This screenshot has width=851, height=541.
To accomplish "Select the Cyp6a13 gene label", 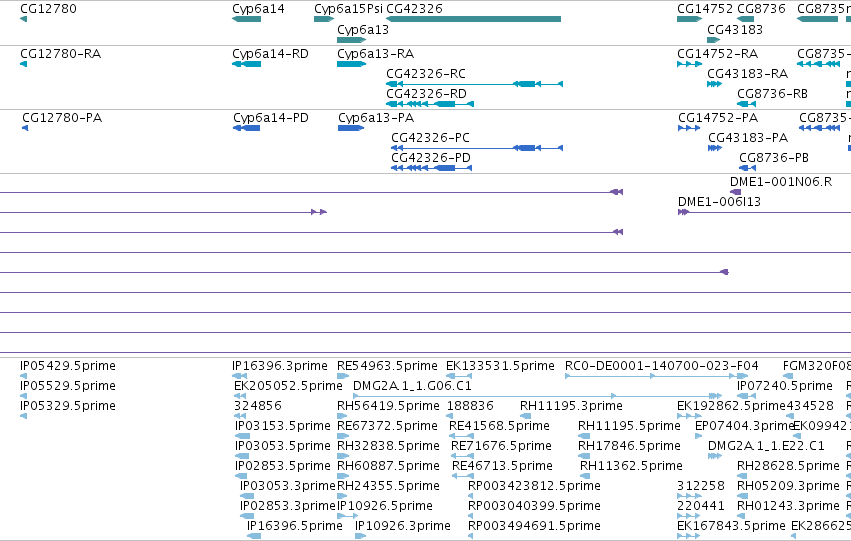I will click(363, 30).
